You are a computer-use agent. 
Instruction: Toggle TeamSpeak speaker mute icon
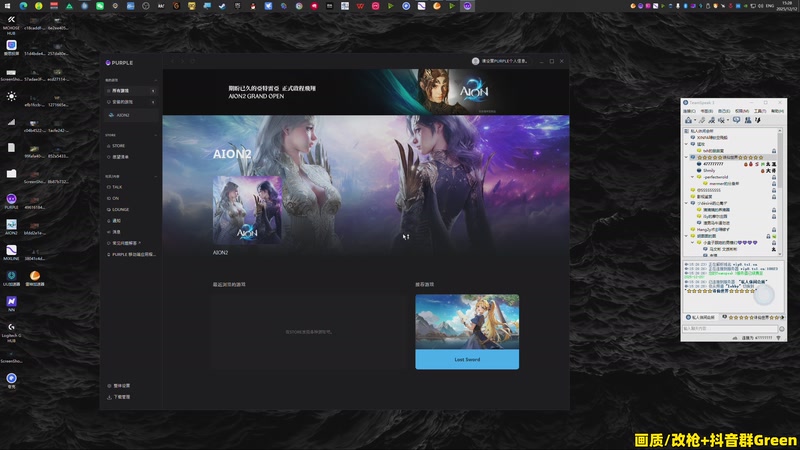721,120
